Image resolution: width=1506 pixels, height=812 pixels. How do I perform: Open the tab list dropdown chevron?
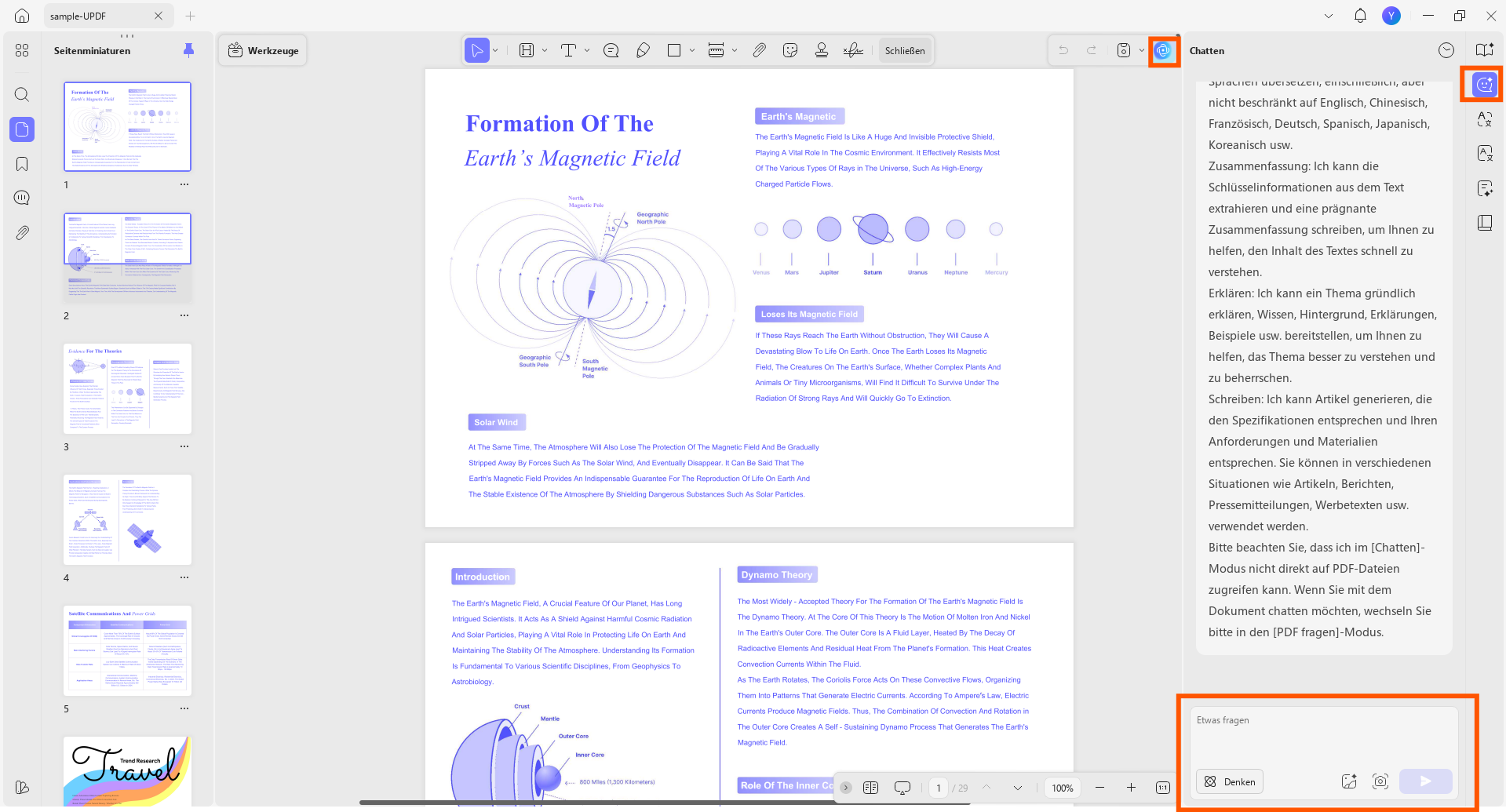pyautogui.click(x=1328, y=16)
